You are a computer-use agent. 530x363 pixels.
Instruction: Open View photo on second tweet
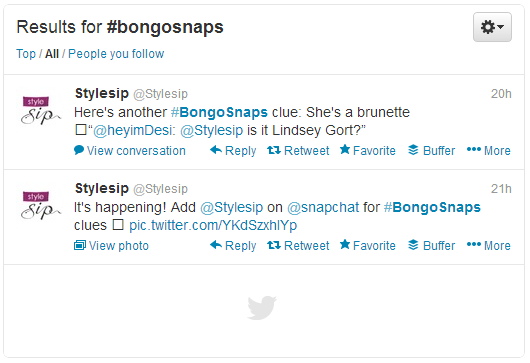pyautogui.click(x=111, y=245)
